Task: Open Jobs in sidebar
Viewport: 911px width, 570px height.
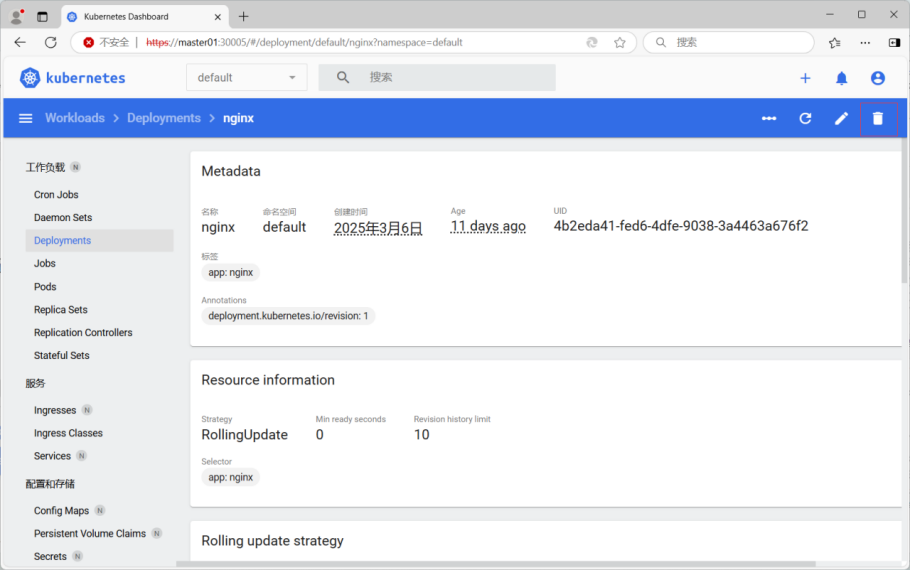Action: 45,263
